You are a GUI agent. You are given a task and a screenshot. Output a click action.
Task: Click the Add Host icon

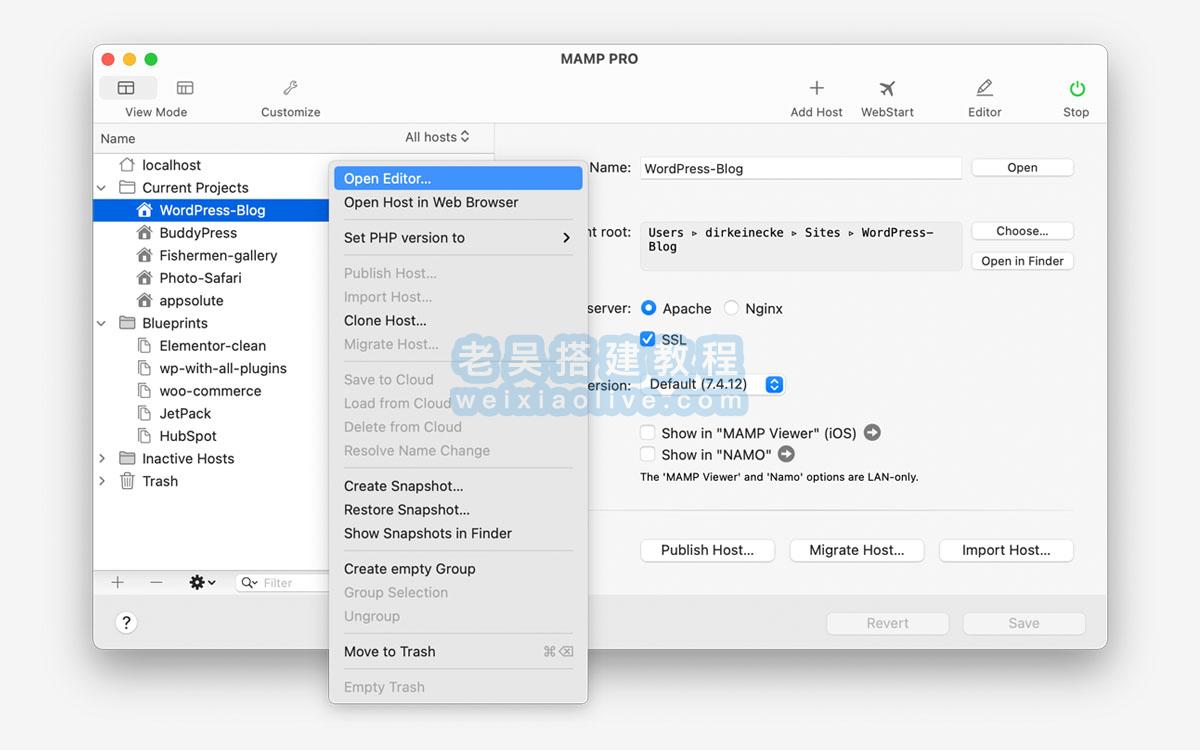(816, 88)
